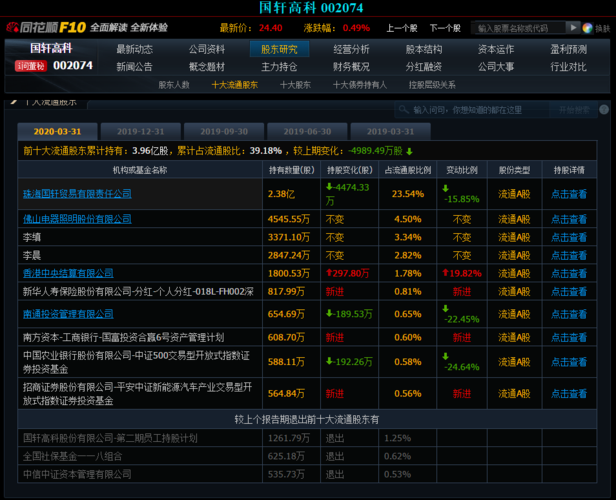Go to 十大流通股东 sub-section

coord(235,85)
